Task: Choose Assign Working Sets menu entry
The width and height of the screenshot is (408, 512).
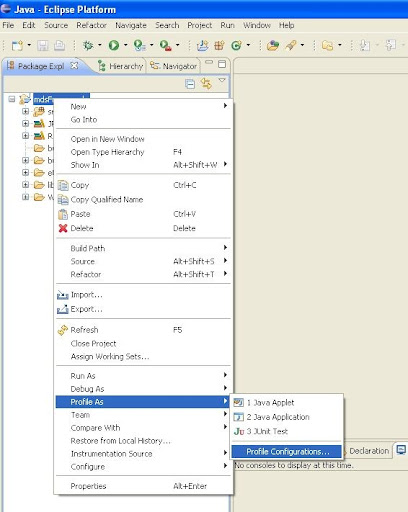Action: (x=143, y=357)
